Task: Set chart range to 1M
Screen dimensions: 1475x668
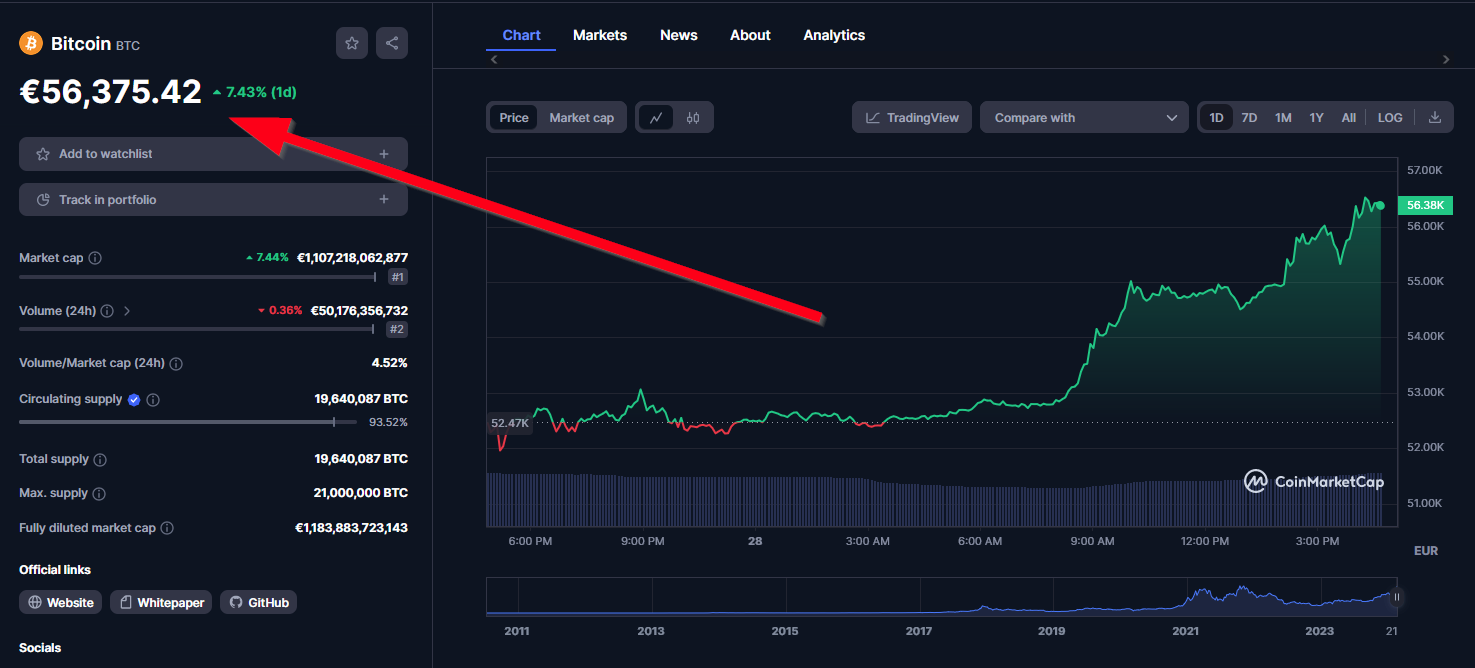Action: point(1283,118)
